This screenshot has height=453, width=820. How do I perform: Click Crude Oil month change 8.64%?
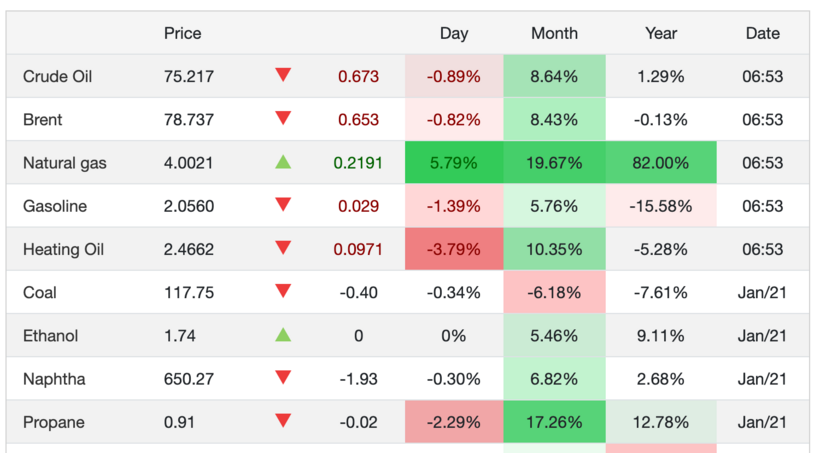[554, 76]
